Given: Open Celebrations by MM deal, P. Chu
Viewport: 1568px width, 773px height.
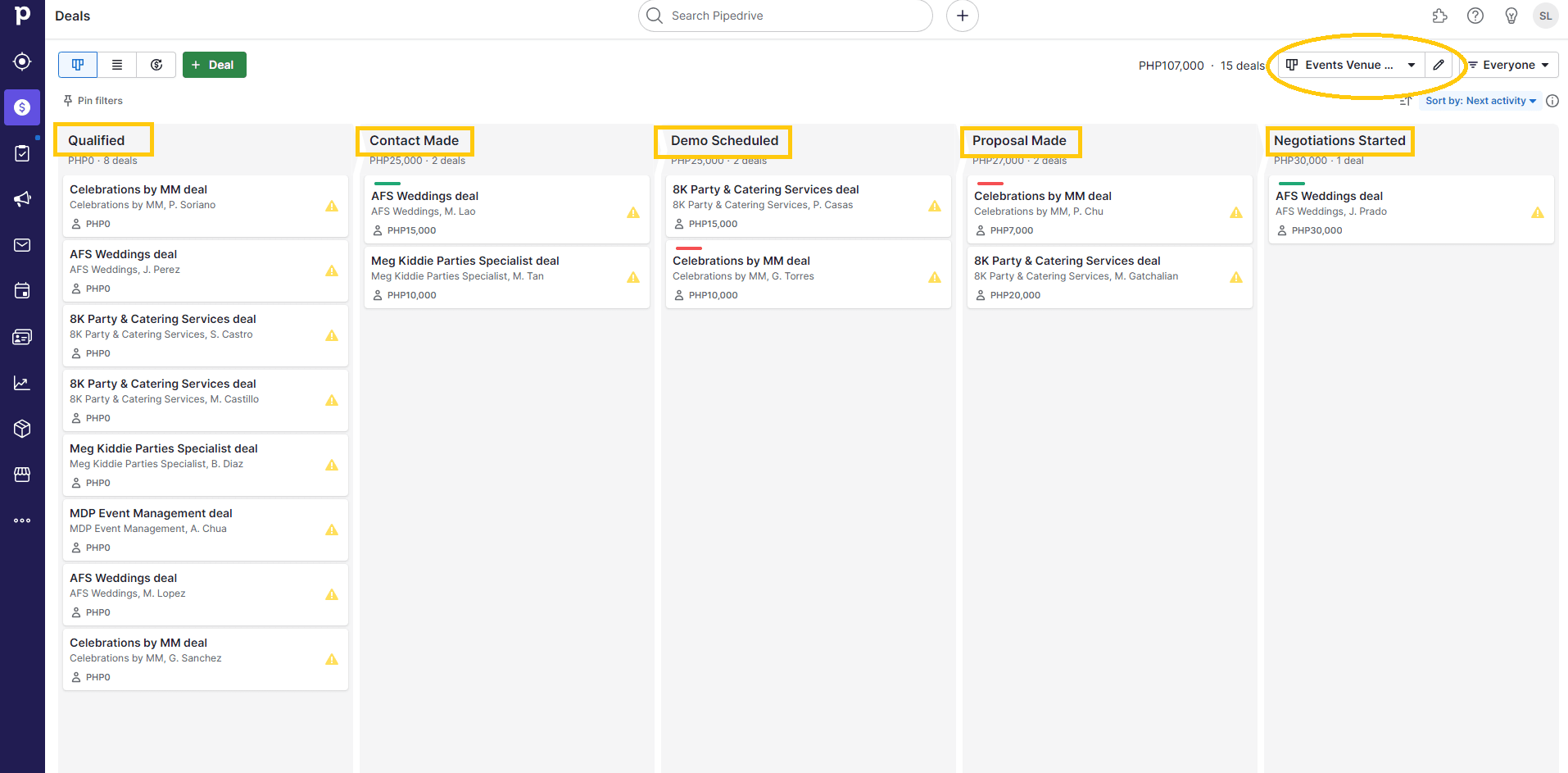Looking at the screenshot, I should coord(1110,209).
